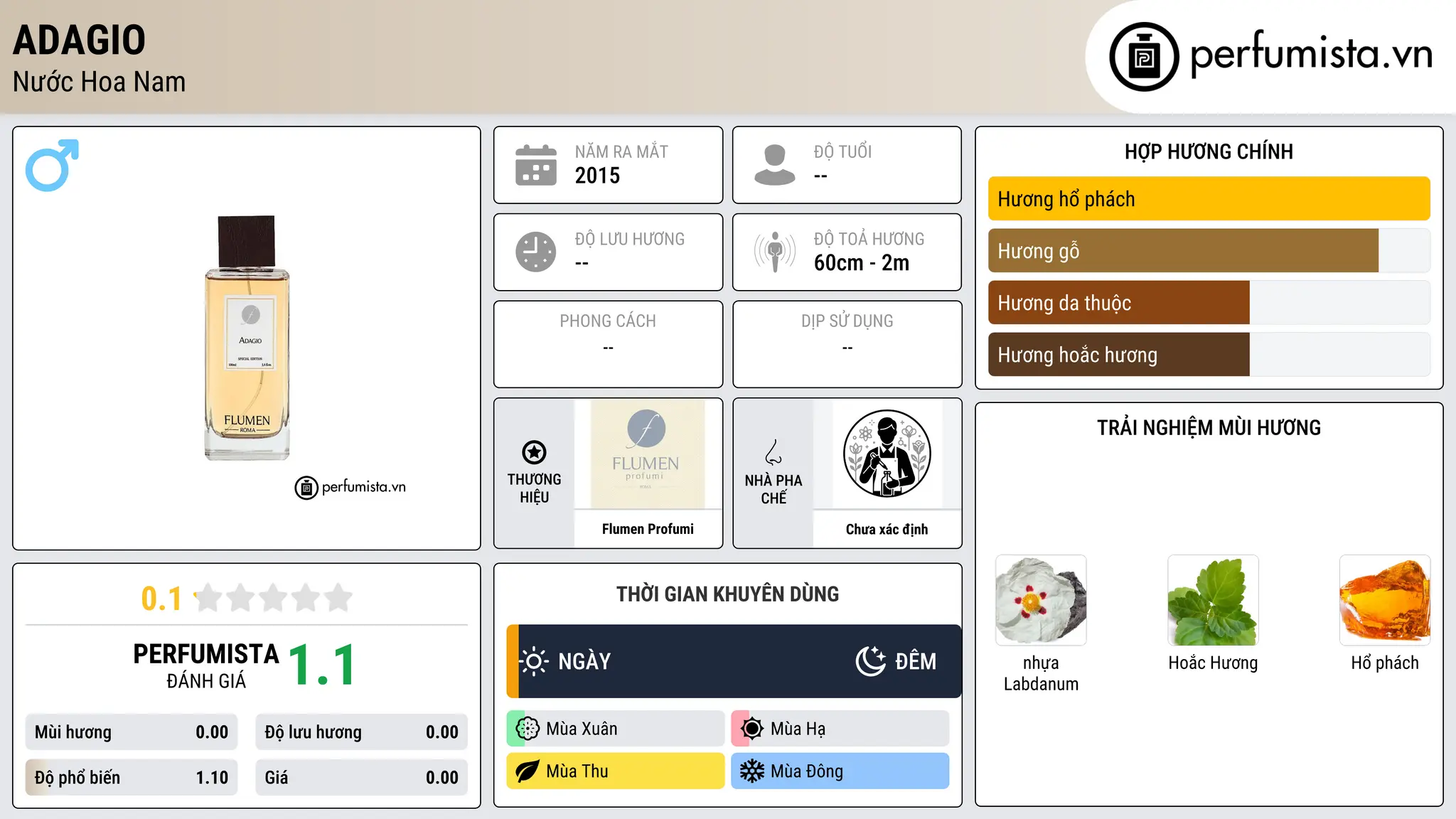Click the star badge icon above Thương hiệu
Viewport: 1456px width, 819px height.
coord(534,452)
